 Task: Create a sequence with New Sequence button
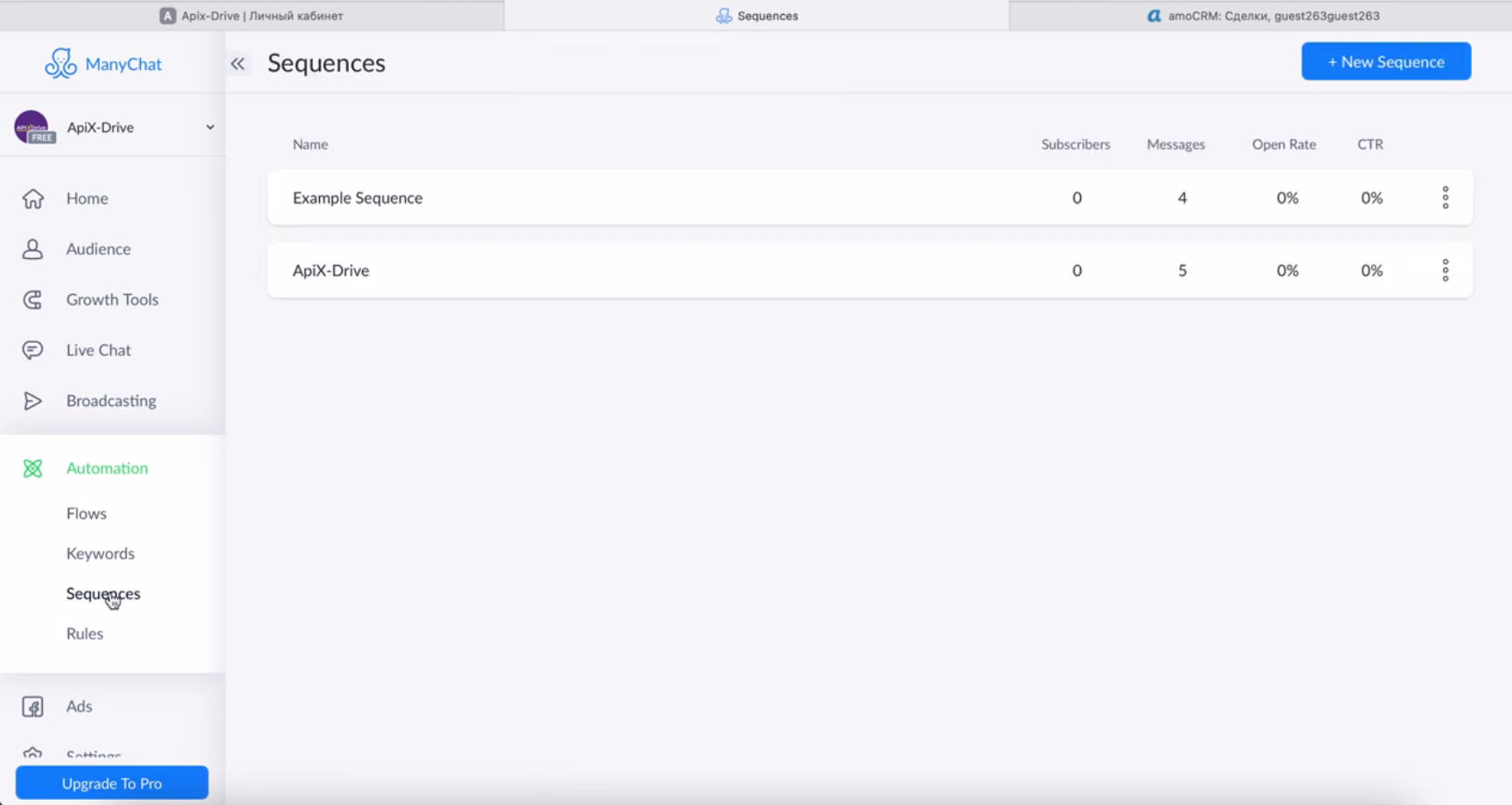pos(1386,61)
